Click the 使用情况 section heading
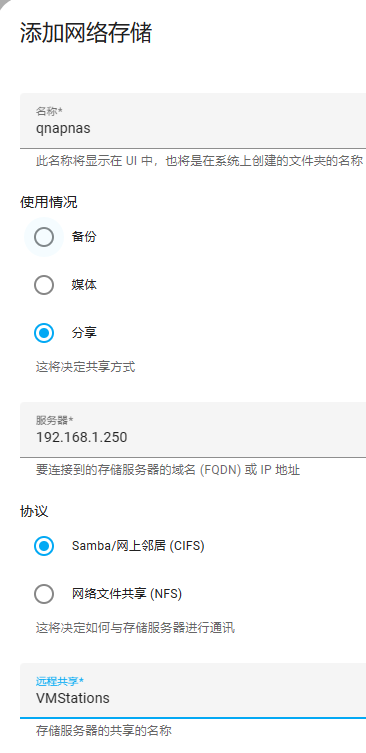This screenshot has height=753, width=366. [x=49, y=202]
